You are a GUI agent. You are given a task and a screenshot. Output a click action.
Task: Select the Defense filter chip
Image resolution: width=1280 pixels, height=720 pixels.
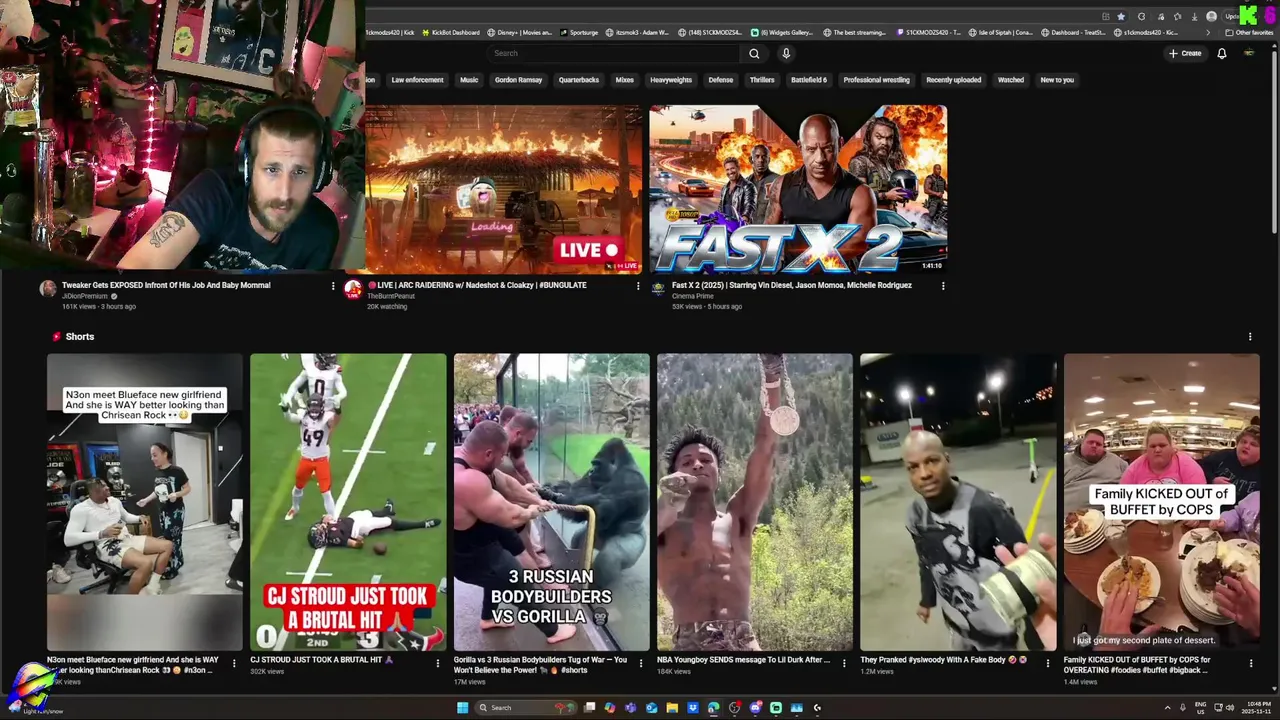point(721,80)
